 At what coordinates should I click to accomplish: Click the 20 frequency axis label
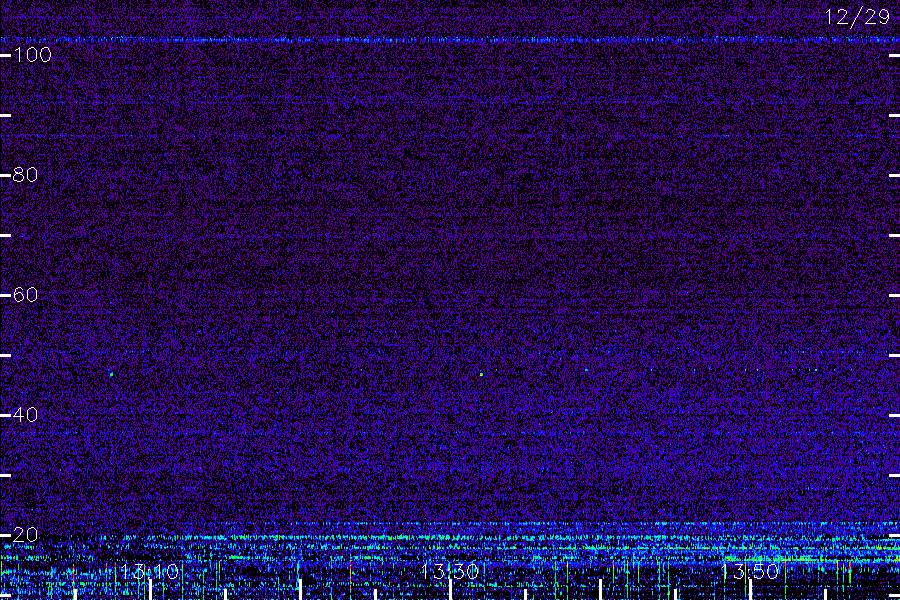pyautogui.click(x=25, y=535)
